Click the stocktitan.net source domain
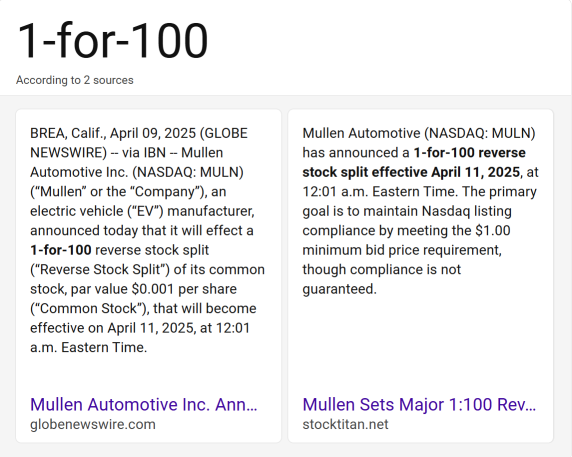The width and height of the screenshot is (572, 457). pos(345,424)
